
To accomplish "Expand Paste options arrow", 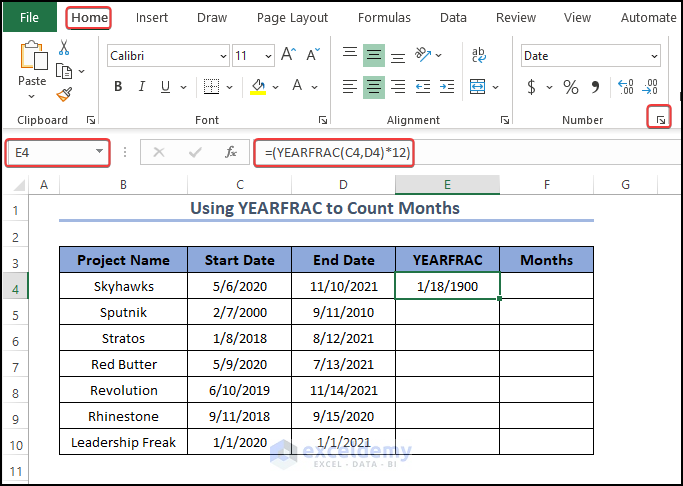I will 31,97.
